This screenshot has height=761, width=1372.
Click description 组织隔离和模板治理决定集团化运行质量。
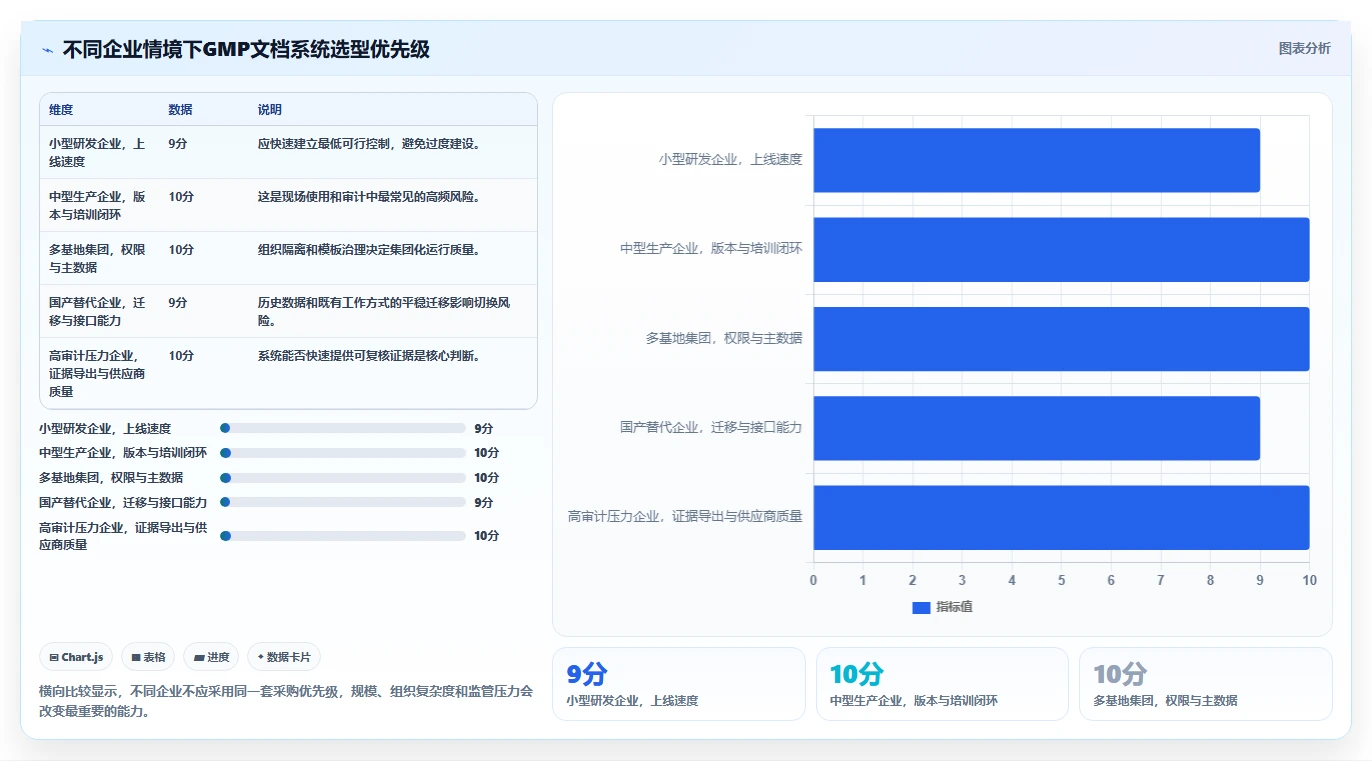tap(370, 250)
